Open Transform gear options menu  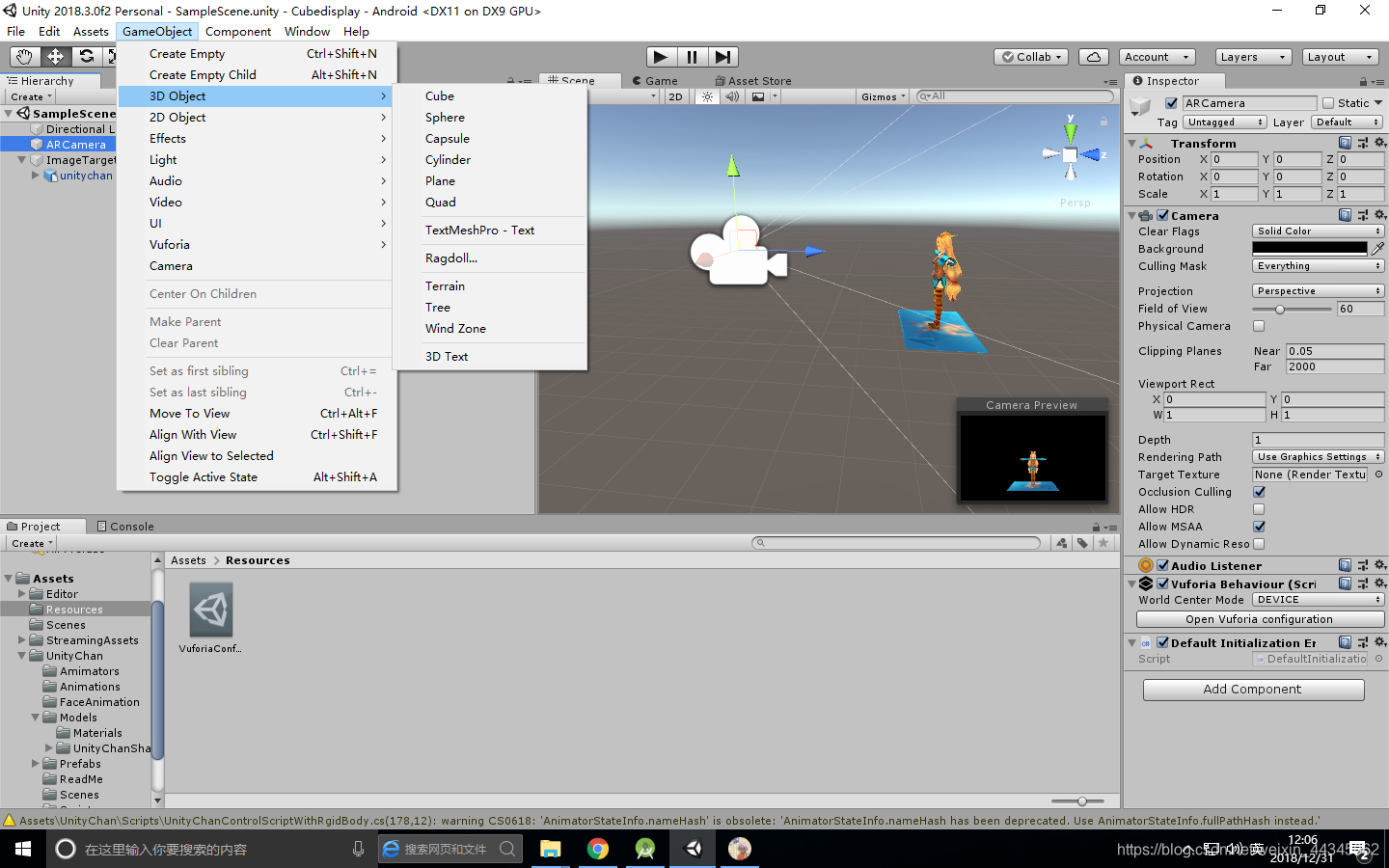(1380, 143)
